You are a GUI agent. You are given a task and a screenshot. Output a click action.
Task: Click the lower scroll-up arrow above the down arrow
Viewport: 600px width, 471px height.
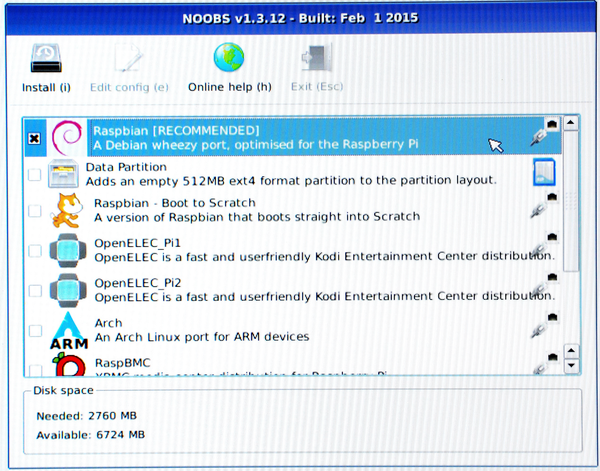click(571, 351)
